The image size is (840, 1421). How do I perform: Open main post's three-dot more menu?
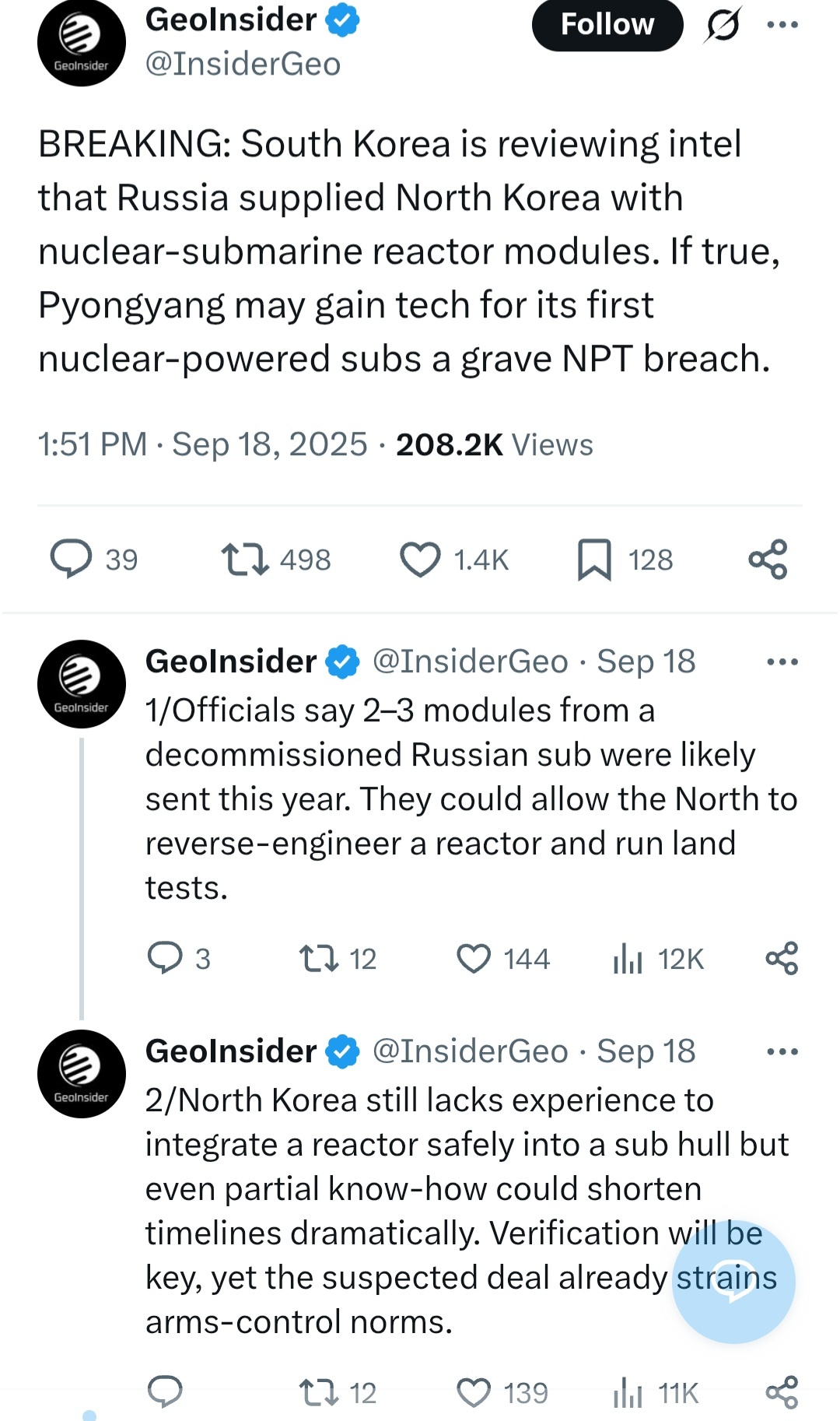pyautogui.click(x=782, y=25)
